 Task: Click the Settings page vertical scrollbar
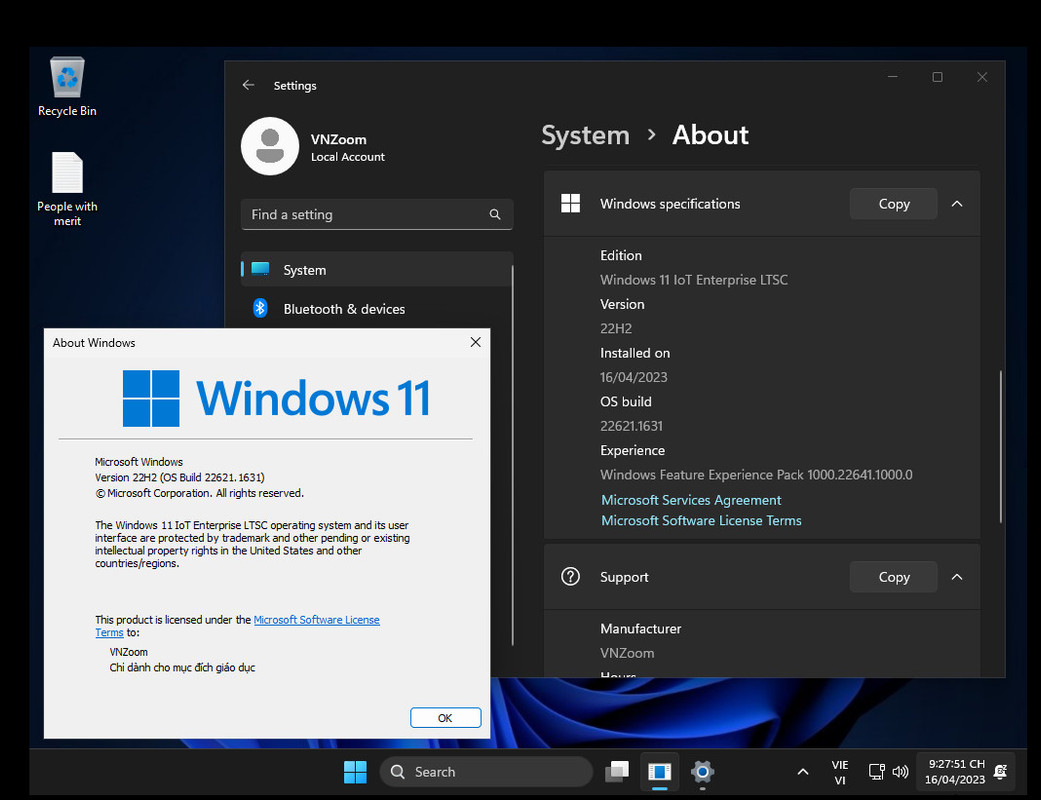pos(1001,445)
